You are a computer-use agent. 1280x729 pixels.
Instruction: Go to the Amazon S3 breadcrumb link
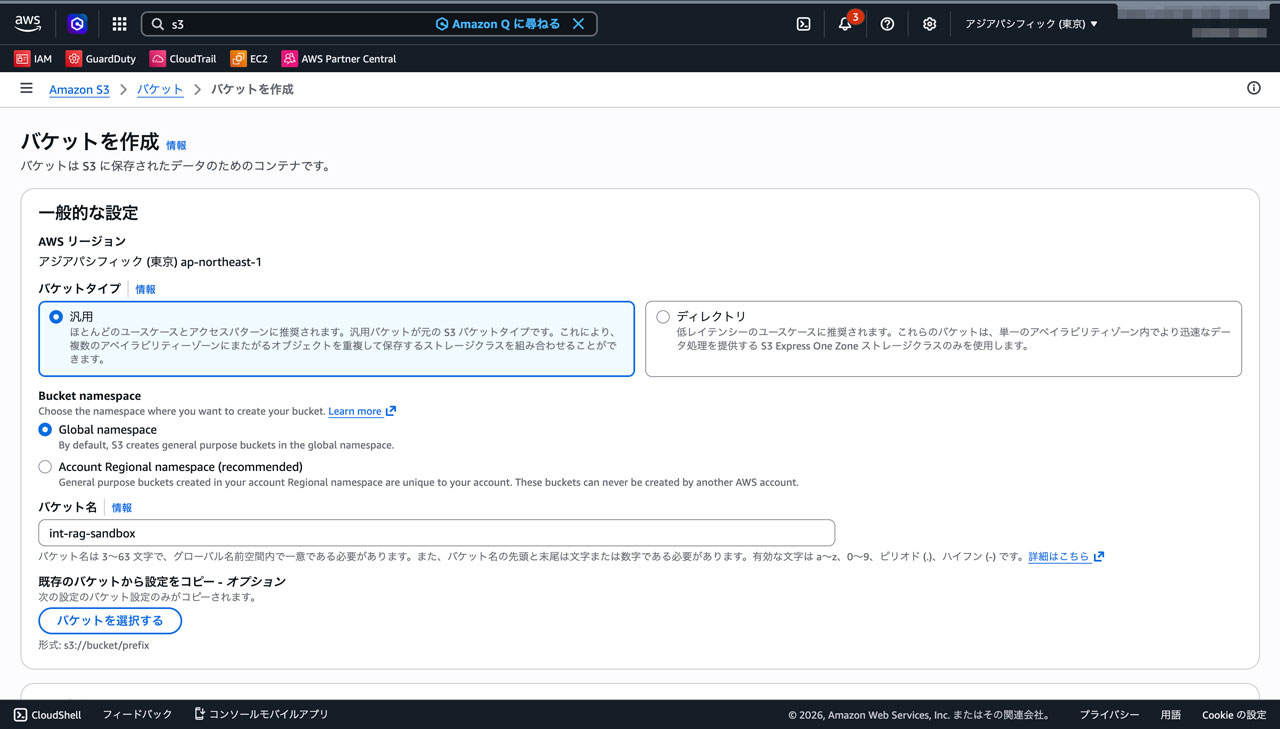click(79, 90)
